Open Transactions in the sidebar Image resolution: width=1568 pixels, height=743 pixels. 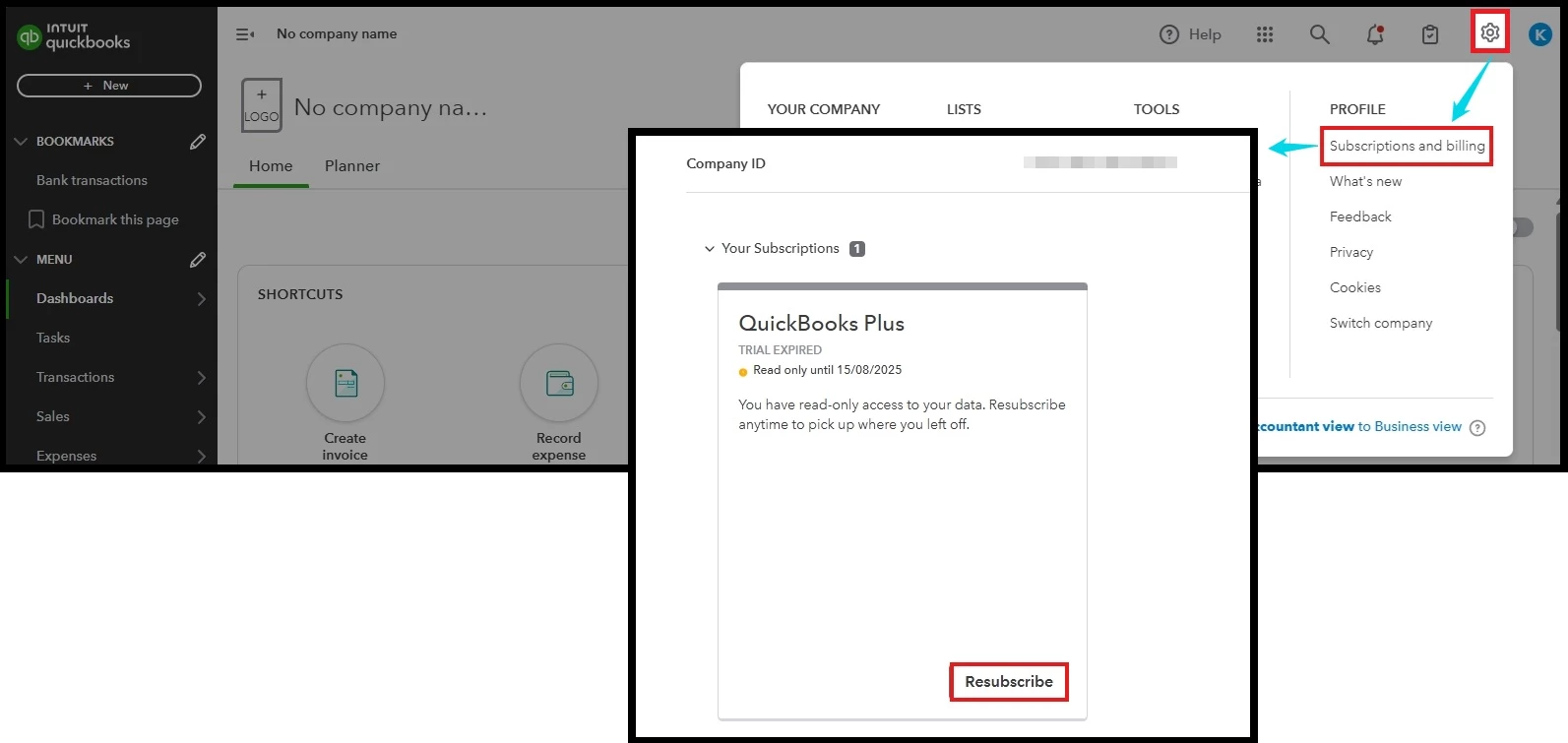76,377
